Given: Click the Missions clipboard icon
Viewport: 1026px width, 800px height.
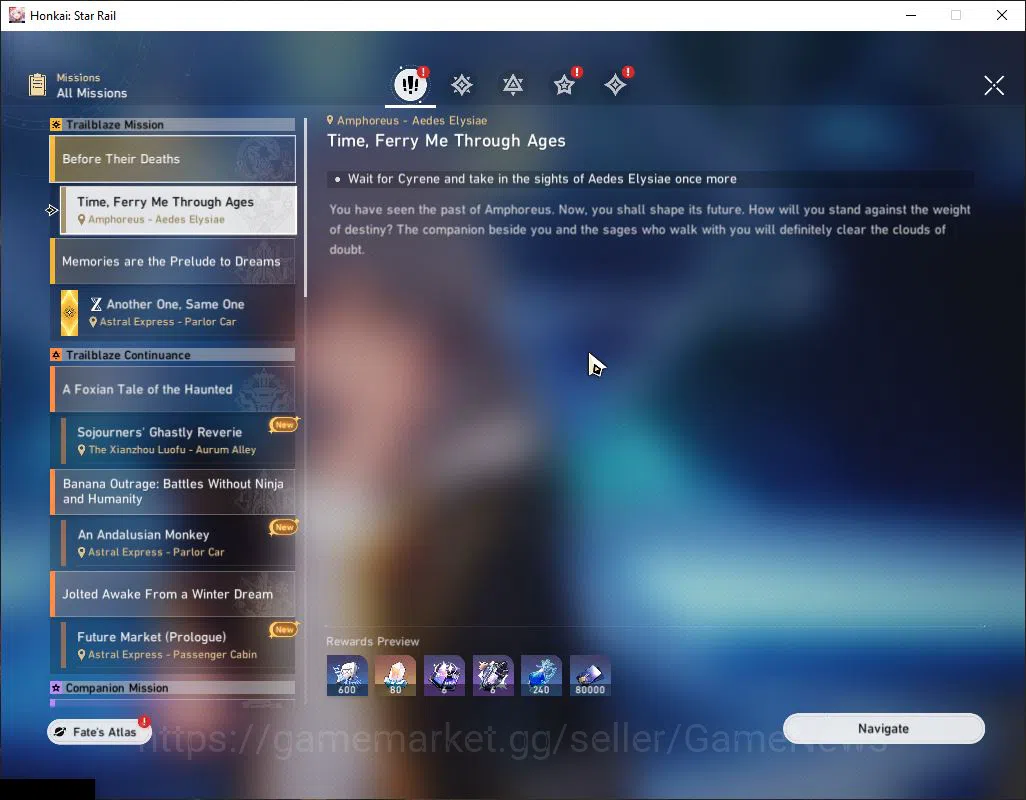Looking at the screenshot, I should point(37,85).
